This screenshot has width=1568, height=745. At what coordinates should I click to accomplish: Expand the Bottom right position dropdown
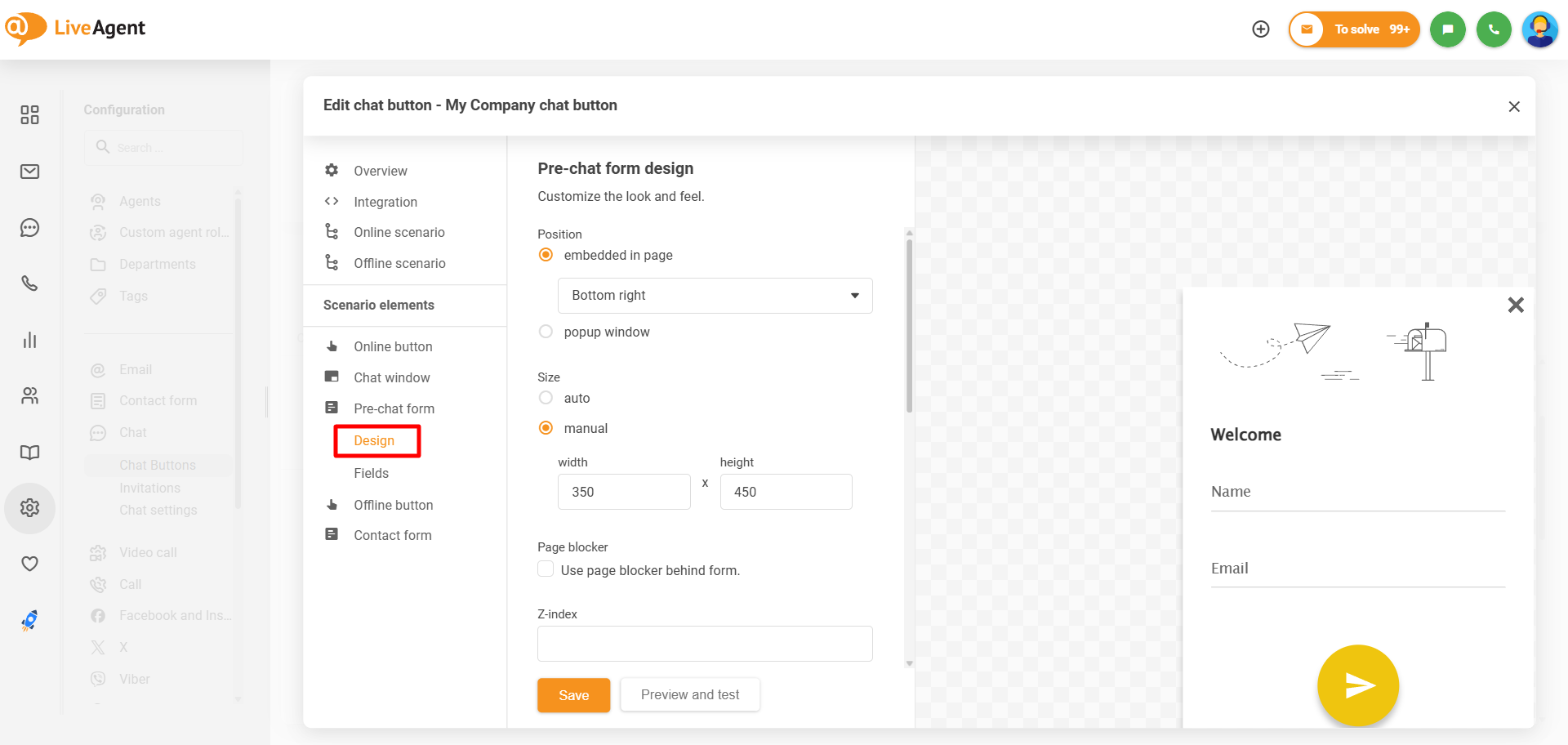coord(715,296)
